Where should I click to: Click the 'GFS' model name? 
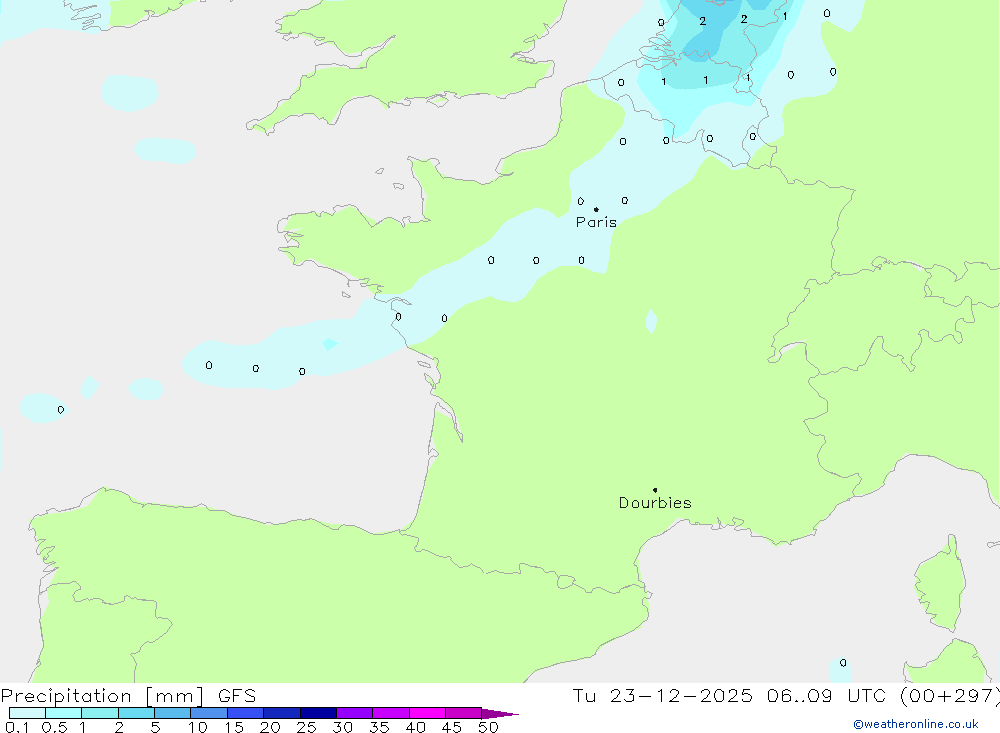click(x=237, y=695)
